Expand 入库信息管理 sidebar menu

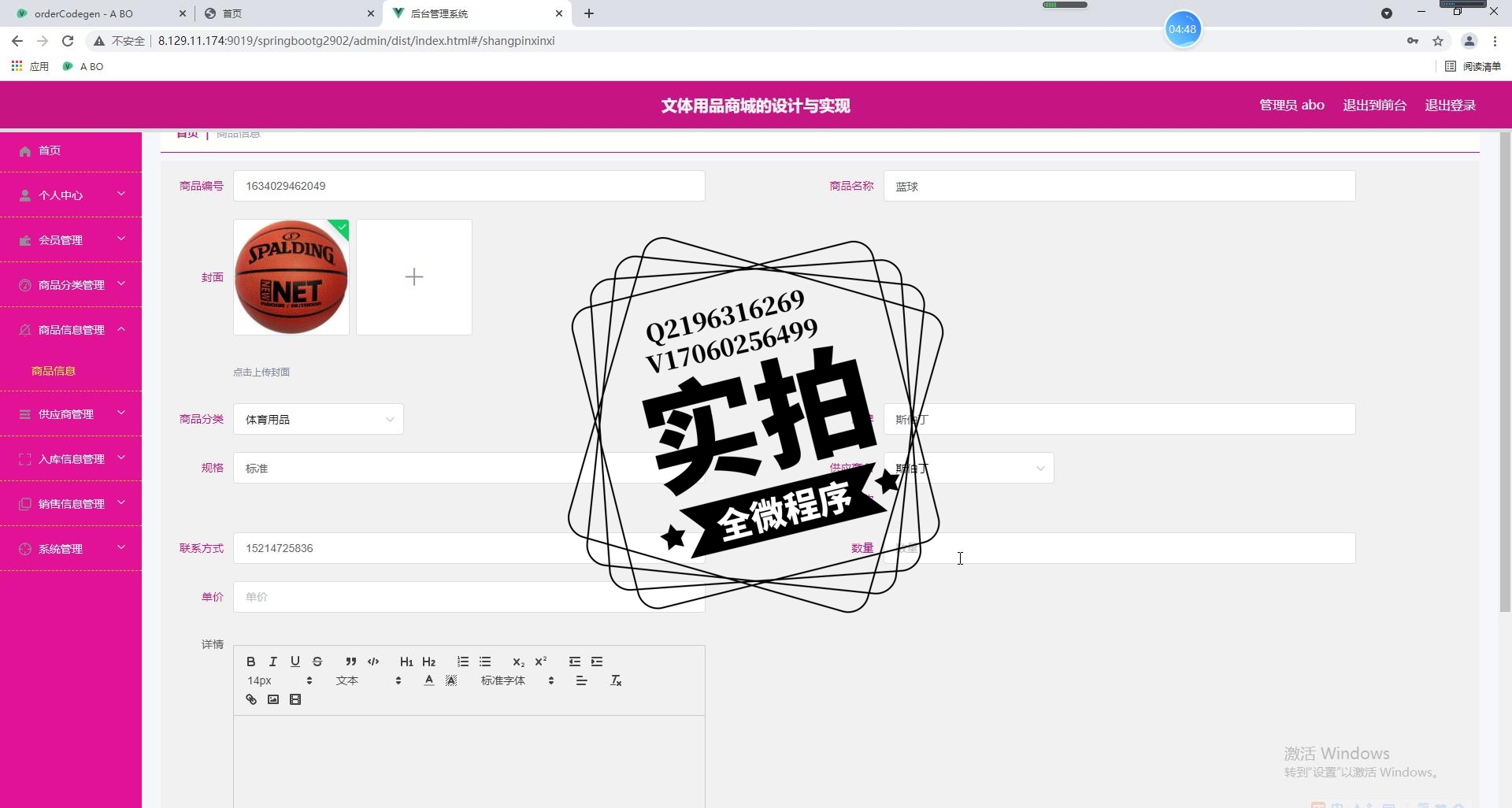click(71, 458)
